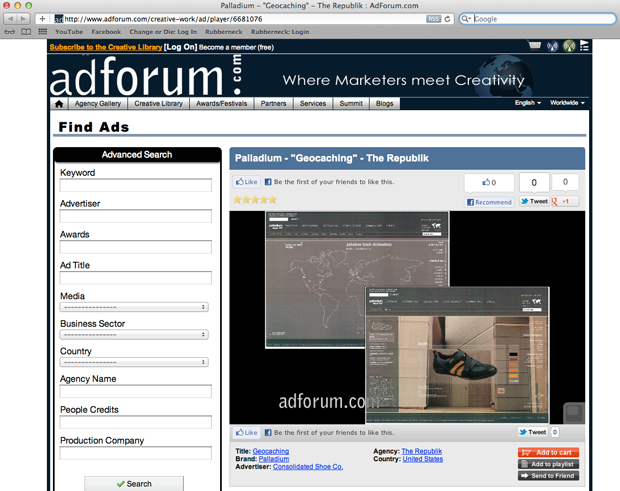This screenshot has width=620, height=491.
Task: Click the top Tweet button
Action: click(x=534, y=201)
